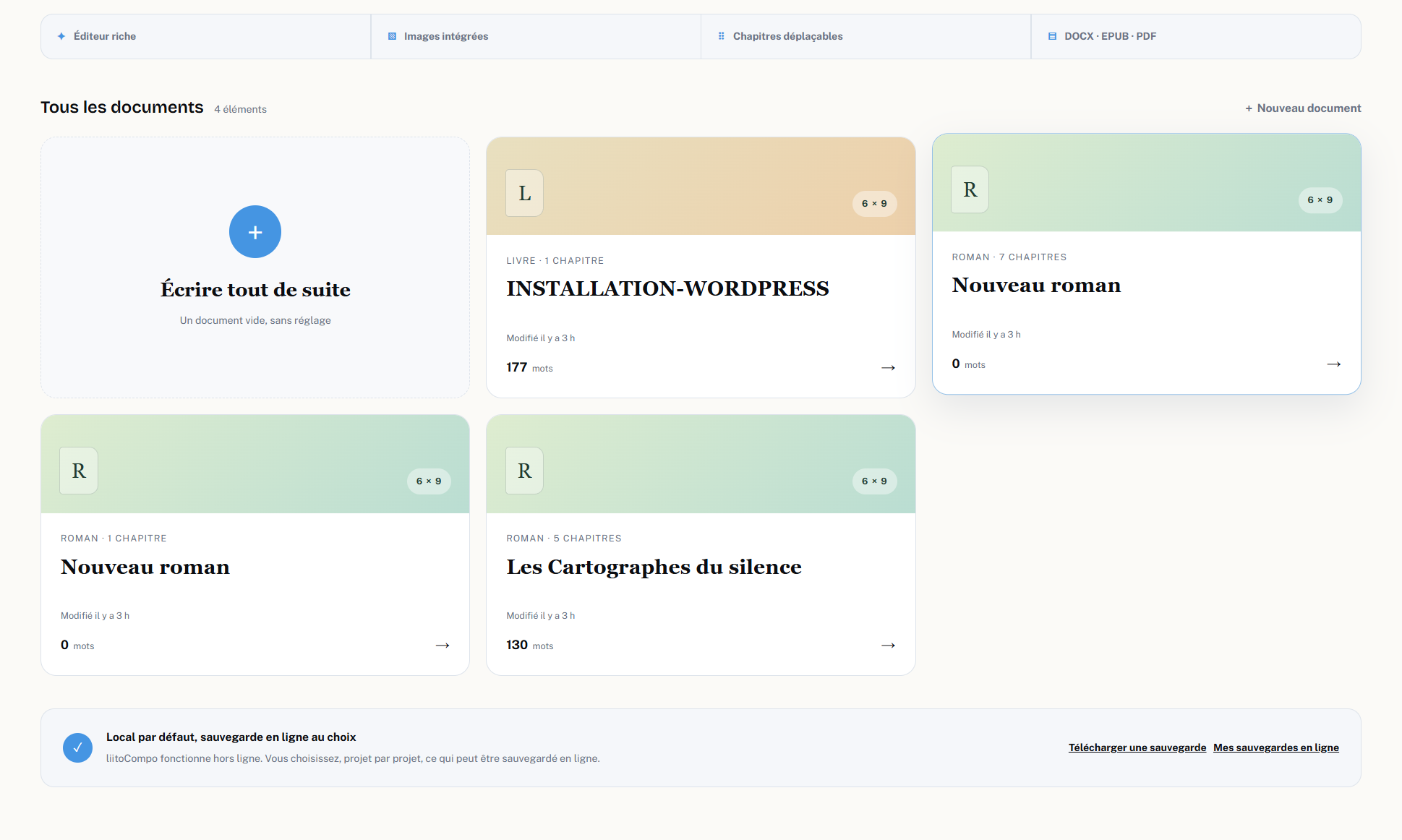Screen dimensions: 1402x840
Task: Click the beige banner of INSTALLATION-WORDPRESS card
Action: (x=701, y=186)
